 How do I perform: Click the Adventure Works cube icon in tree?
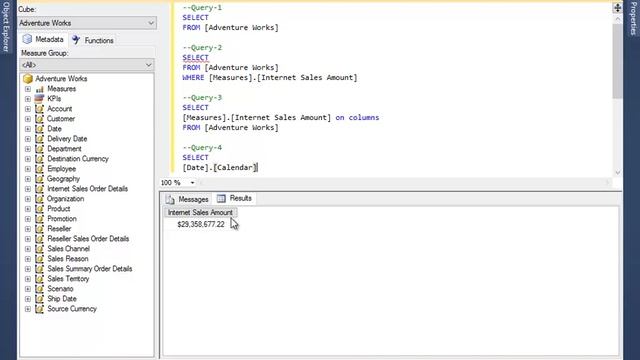pos(28,79)
